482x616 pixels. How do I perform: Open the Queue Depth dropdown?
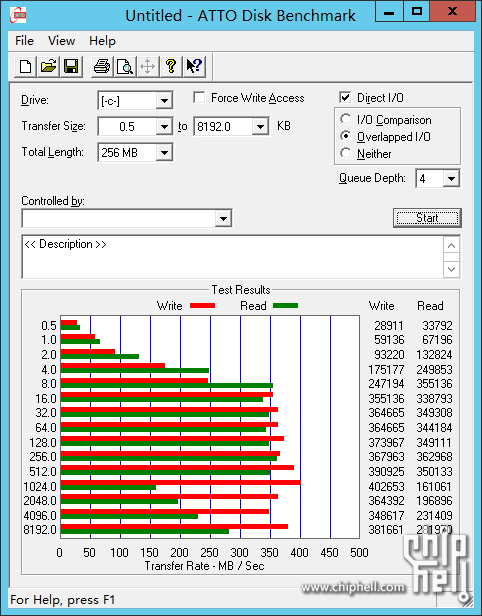[x=451, y=179]
